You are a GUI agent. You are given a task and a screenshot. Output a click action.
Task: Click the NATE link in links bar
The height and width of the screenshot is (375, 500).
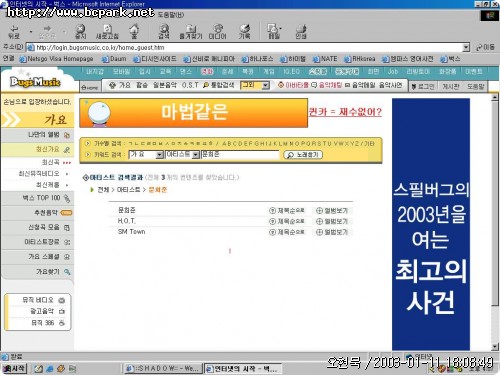click(325, 59)
